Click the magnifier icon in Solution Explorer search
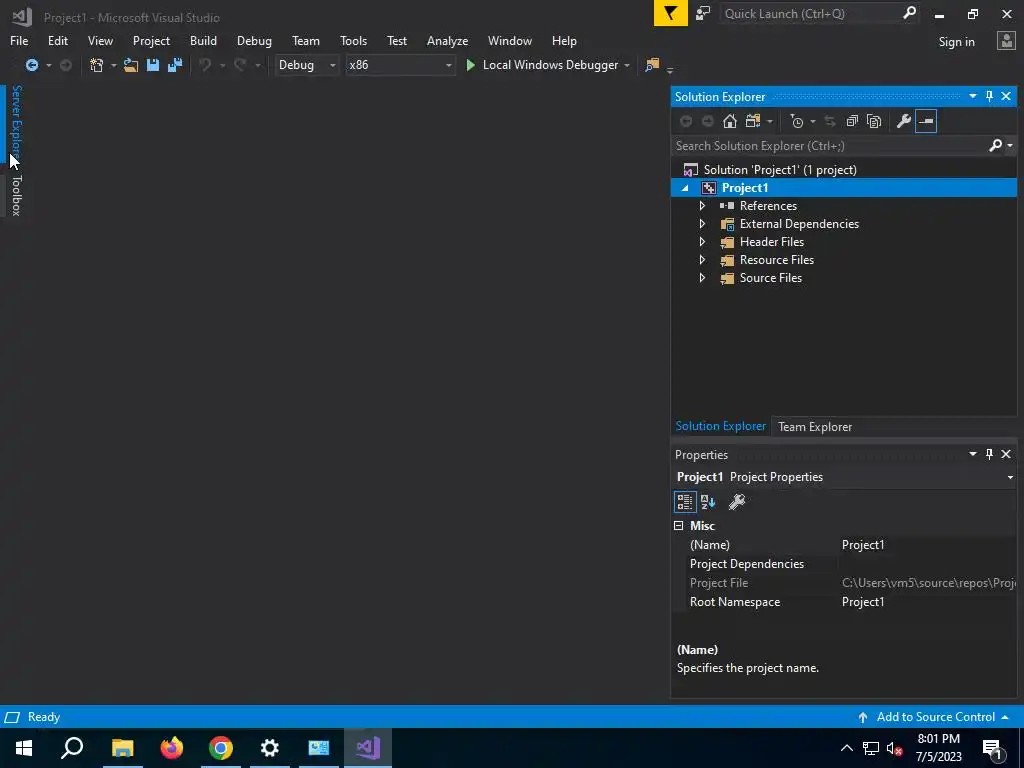Screen dimensions: 1024x768 point(995,146)
